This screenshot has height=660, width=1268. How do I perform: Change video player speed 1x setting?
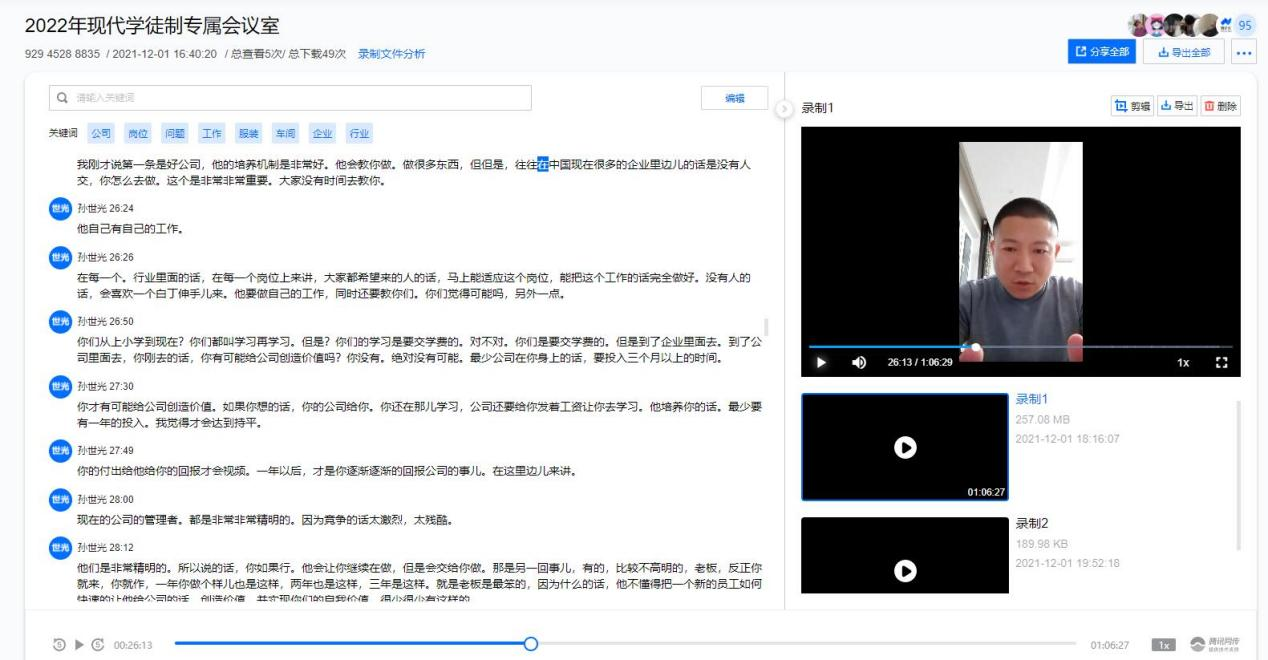[x=1183, y=362]
